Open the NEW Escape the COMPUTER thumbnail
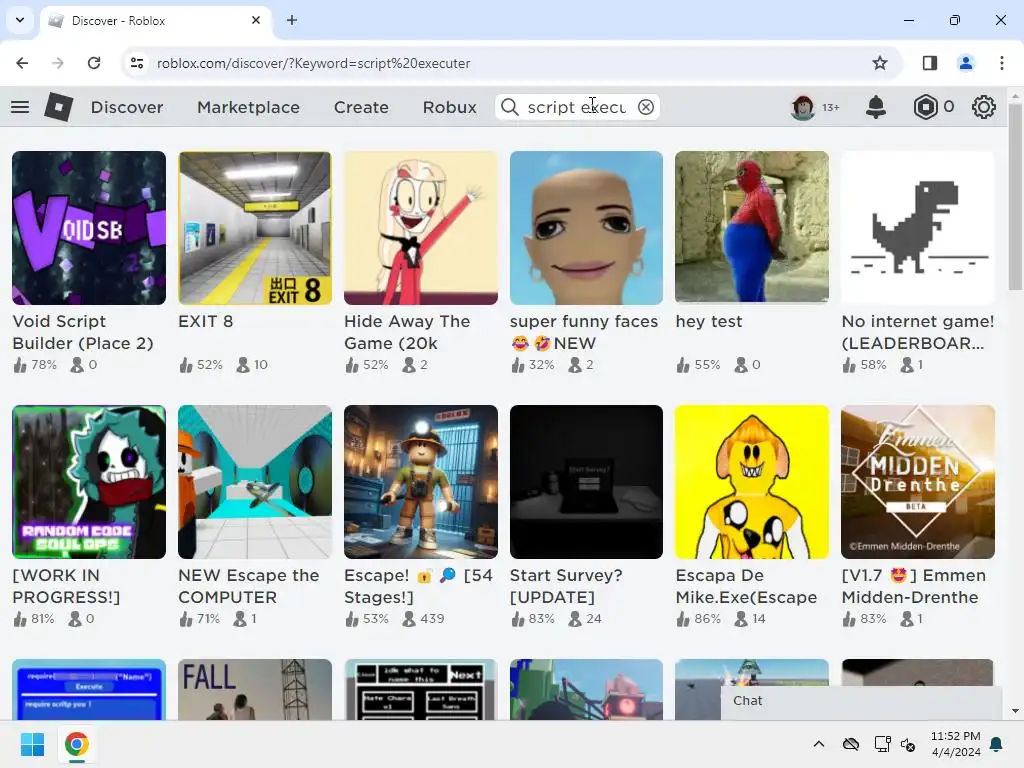This screenshot has width=1024, height=768. 255,482
